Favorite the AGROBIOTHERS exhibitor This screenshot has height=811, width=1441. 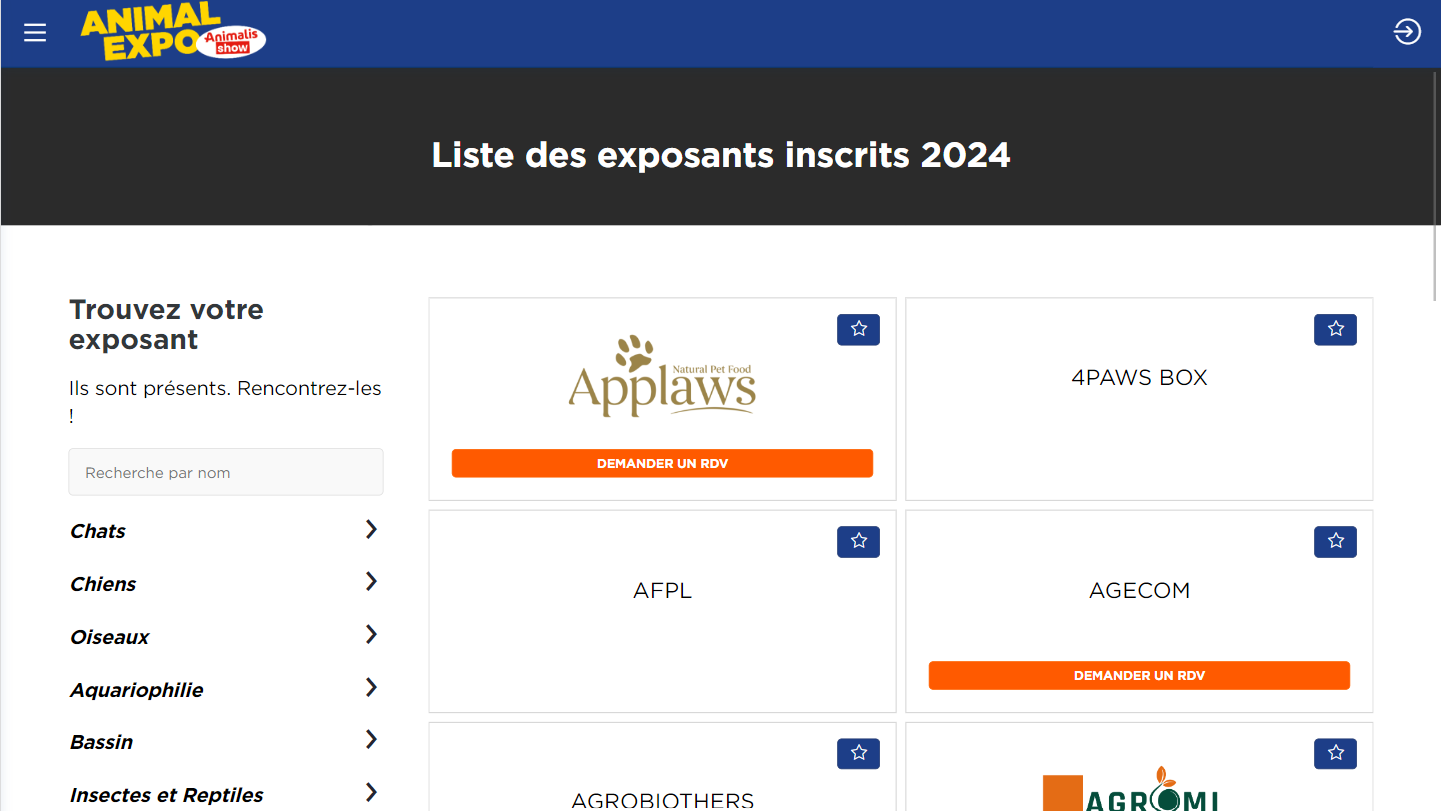858,753
